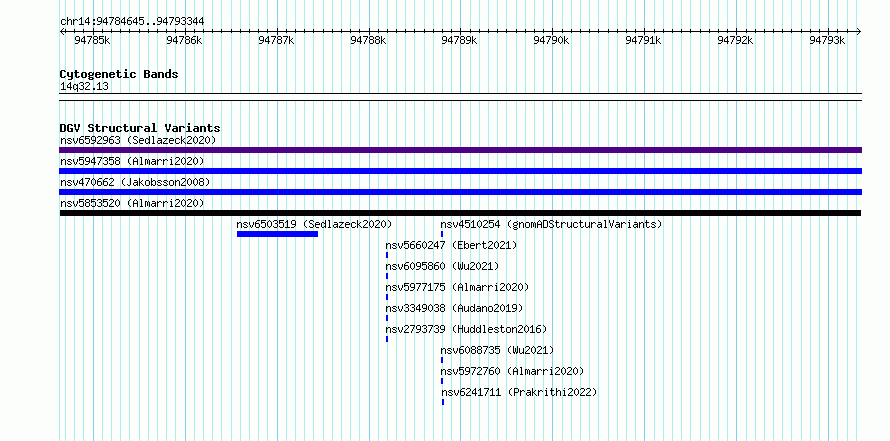Click the short blue nsv6503519 bar
Viewport: 890px width, 441px height.
point(278,234)
